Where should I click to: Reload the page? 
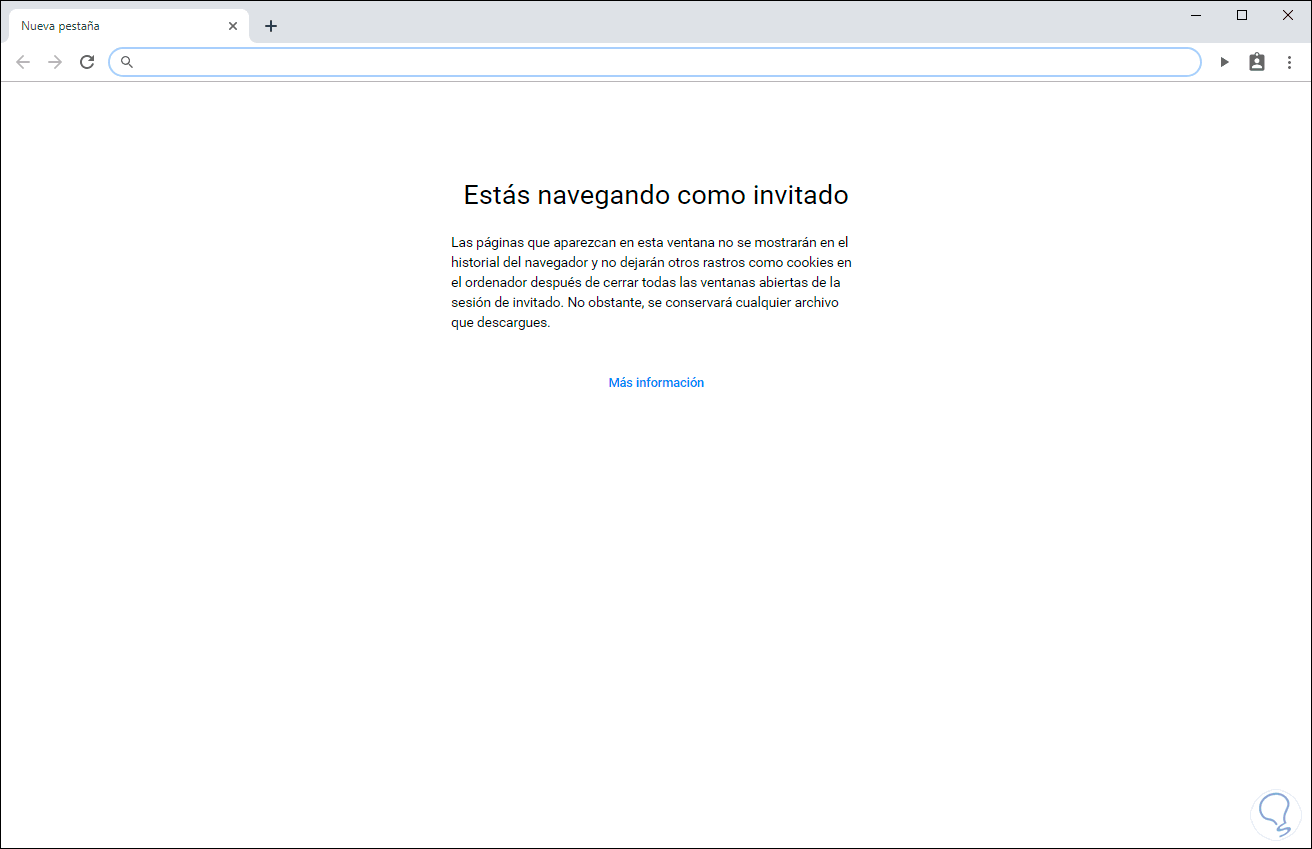87,62
